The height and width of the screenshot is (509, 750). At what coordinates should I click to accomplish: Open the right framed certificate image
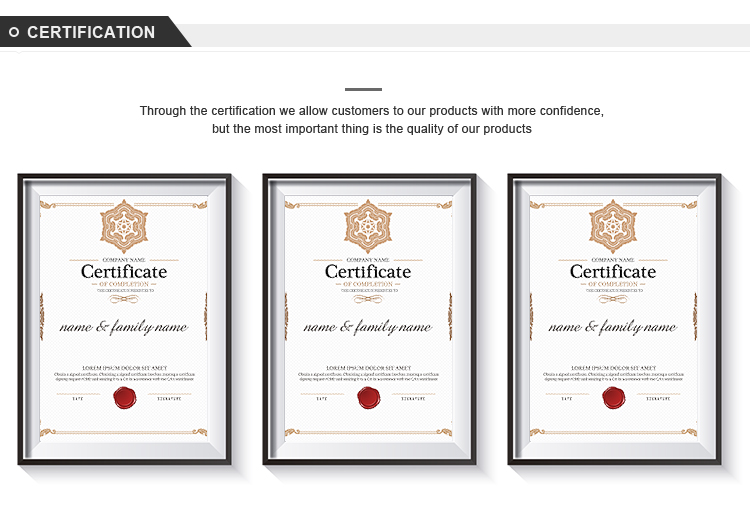pyautogui.click(x=614, y=319)
